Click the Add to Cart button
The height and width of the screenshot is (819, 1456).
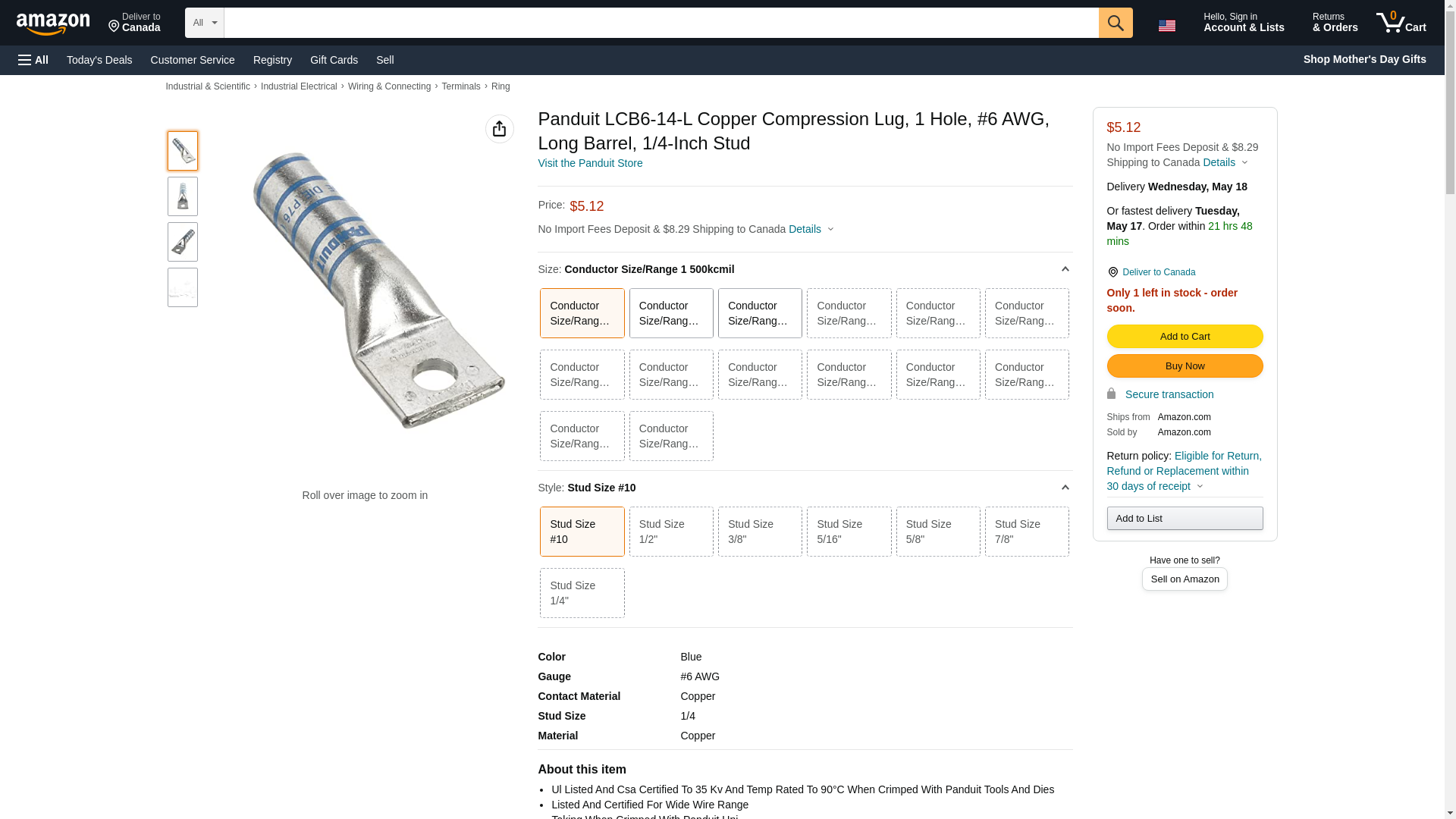tap(1185, 336)
